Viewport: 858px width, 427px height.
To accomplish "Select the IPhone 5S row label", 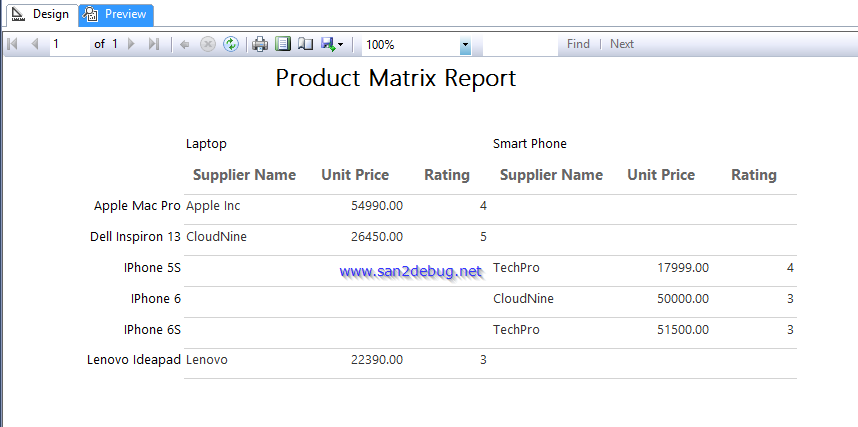I will (152, 268).
